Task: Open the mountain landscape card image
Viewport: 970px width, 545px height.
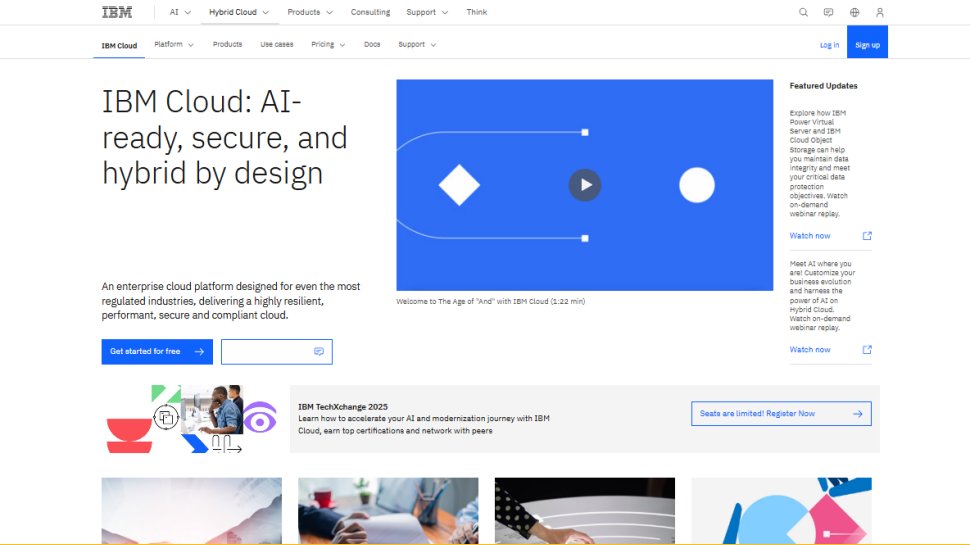Action: (x=191, y=510)
